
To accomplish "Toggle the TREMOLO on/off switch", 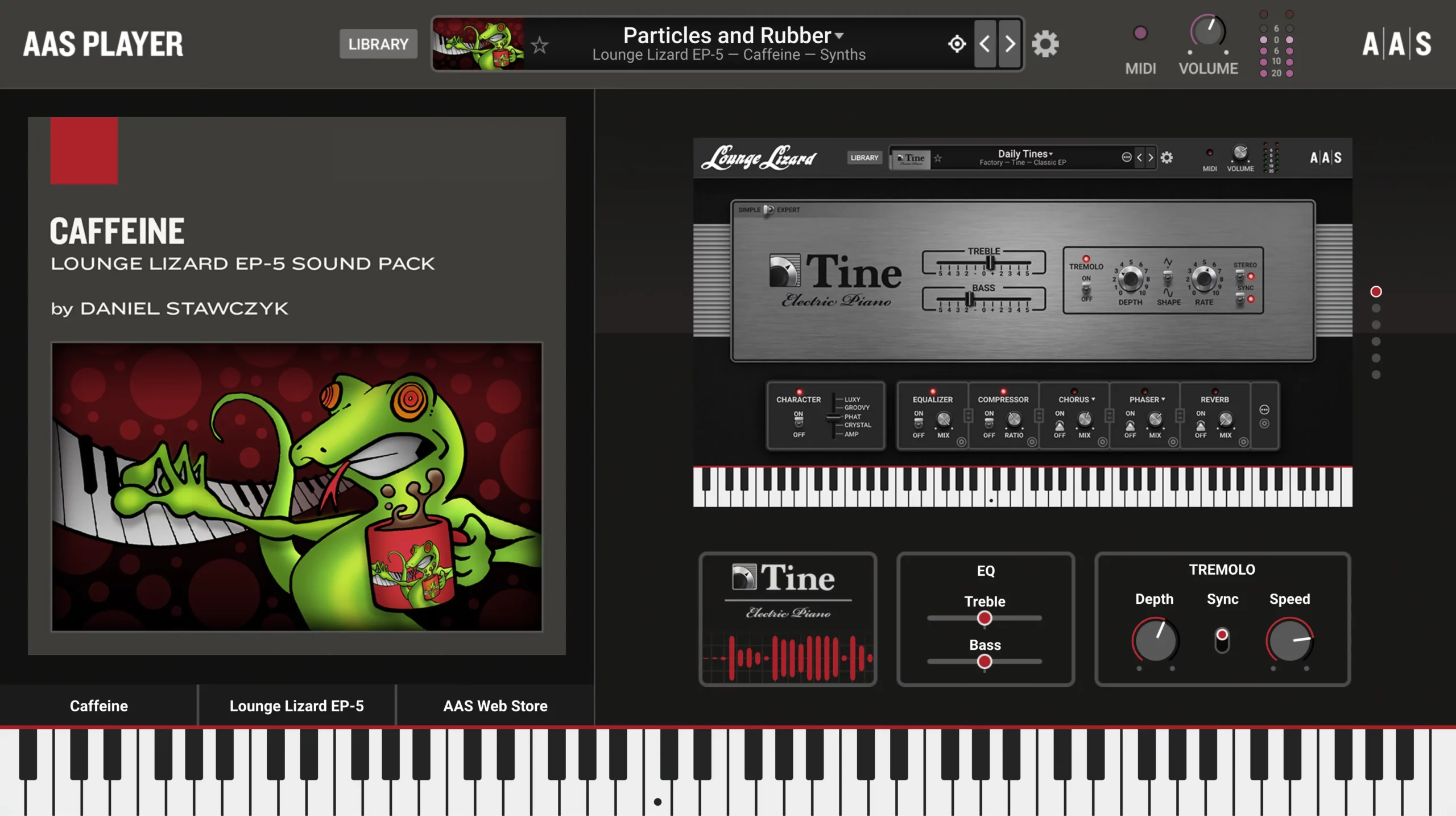I will point(1086,289).
